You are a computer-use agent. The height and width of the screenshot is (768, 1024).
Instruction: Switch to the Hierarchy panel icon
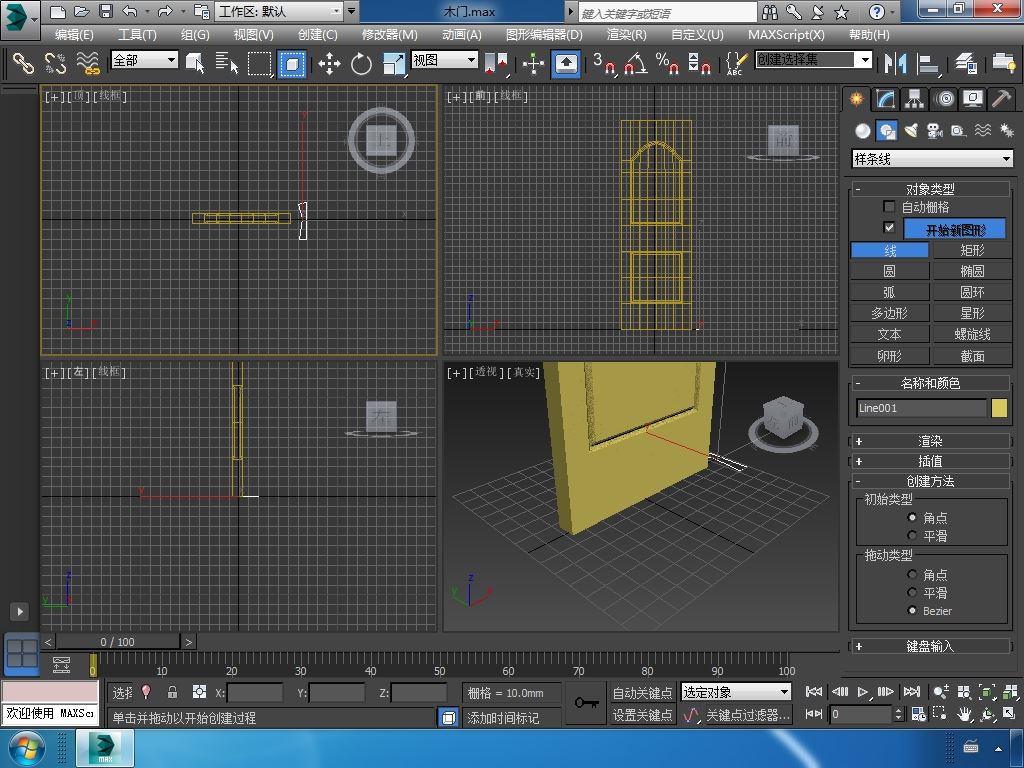tap(914, 99)
